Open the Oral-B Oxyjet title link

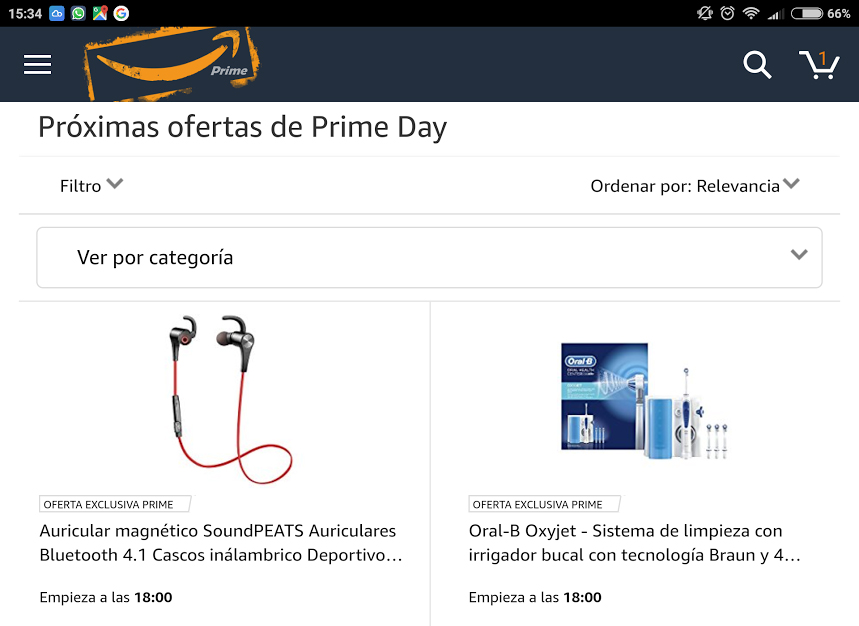point(634,543)
